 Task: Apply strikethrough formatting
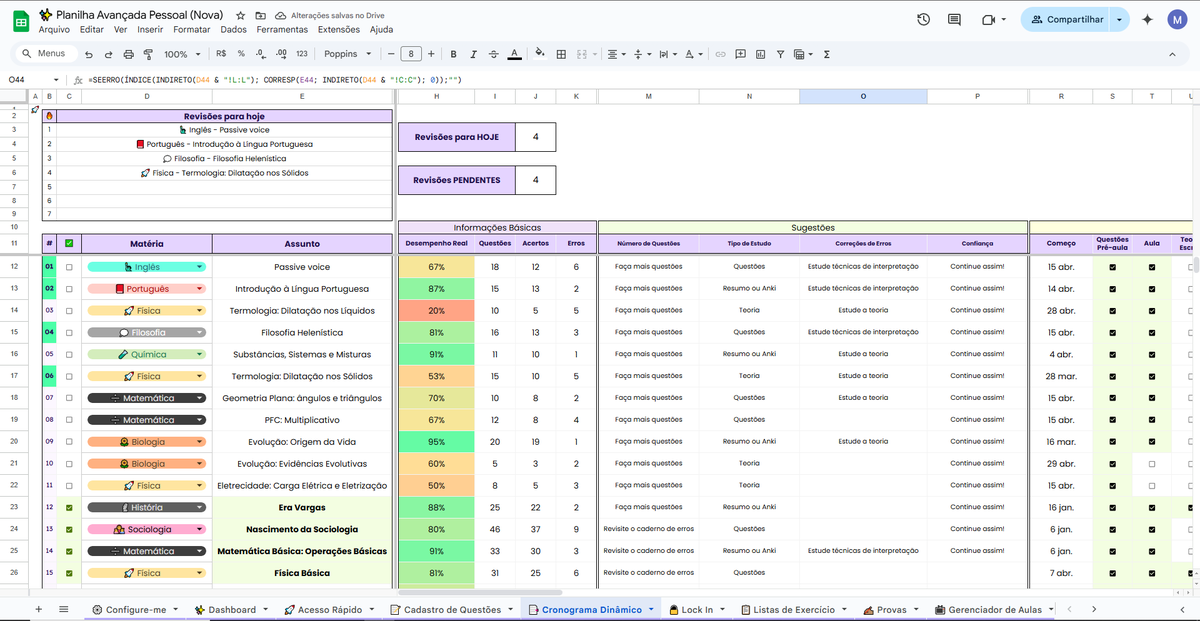(493, 54)
